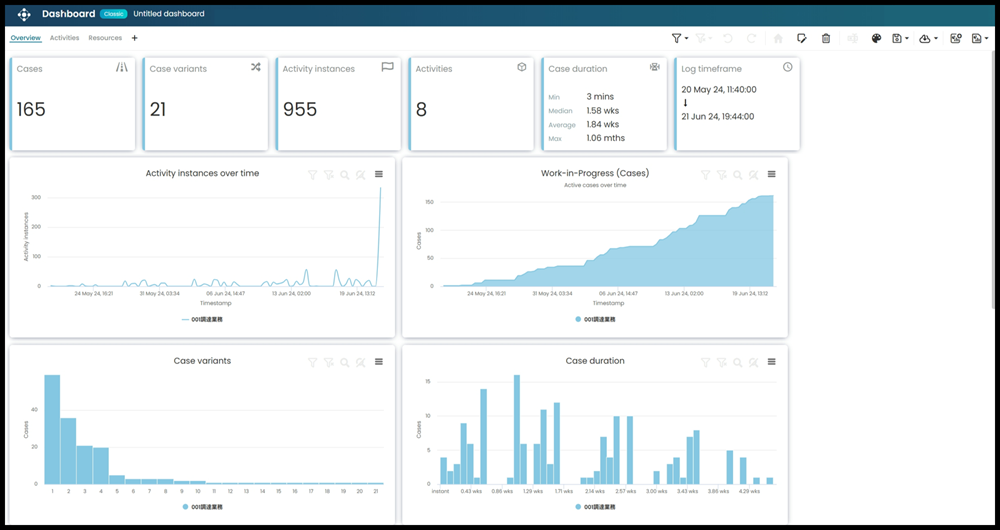Toggle the legend entry under Work-in-Progress chart
This screenshot has height=530, width=1000.
(595, 319)
